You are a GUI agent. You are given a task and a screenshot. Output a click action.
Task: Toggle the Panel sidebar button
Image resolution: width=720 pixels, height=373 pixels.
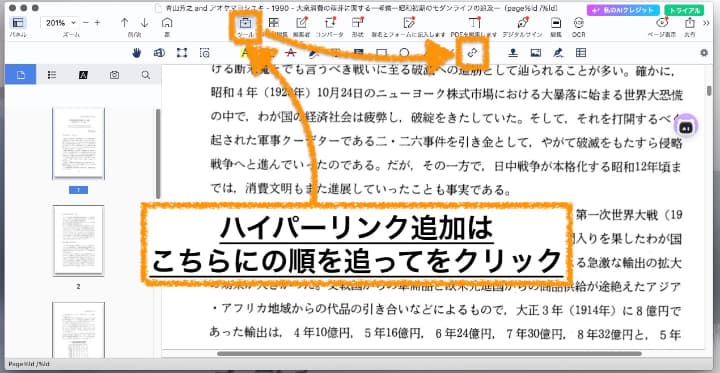pos(18,23)
